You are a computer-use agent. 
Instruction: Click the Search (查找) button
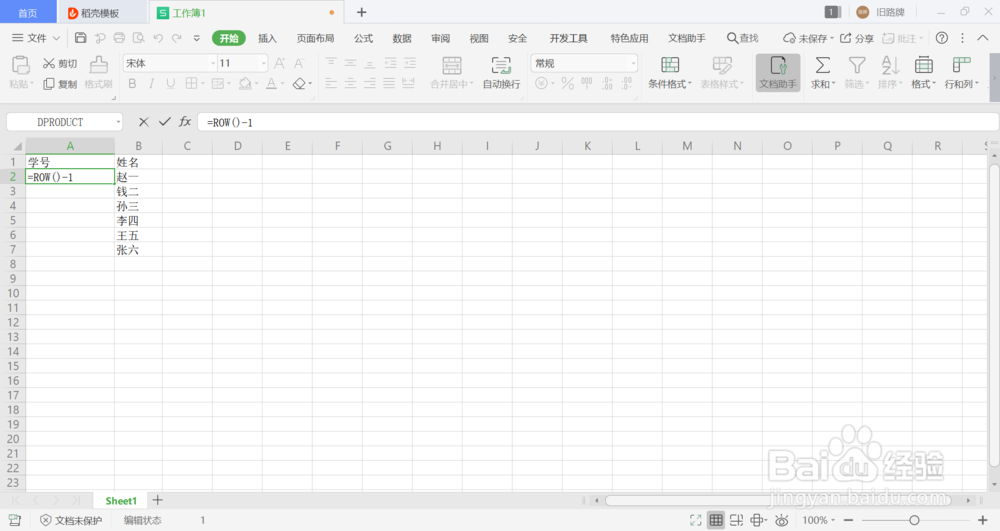tap(743, 38)
